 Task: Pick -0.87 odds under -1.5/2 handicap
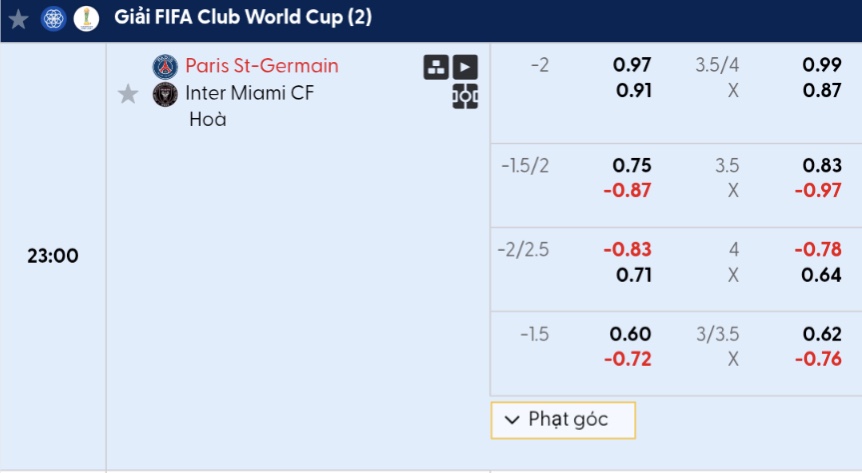627,191
